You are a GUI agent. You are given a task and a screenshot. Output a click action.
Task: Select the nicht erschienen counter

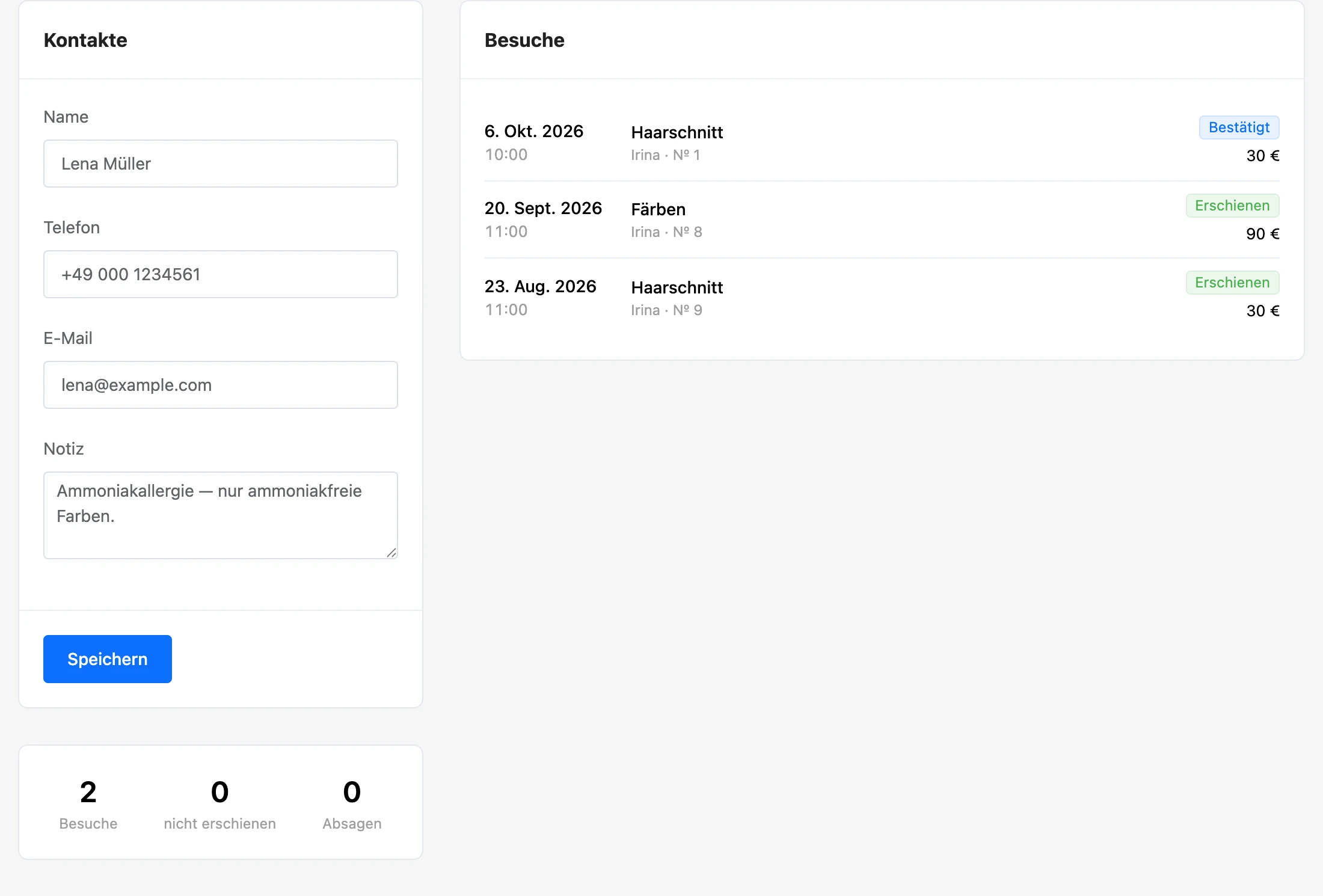[x=220, y=803]
